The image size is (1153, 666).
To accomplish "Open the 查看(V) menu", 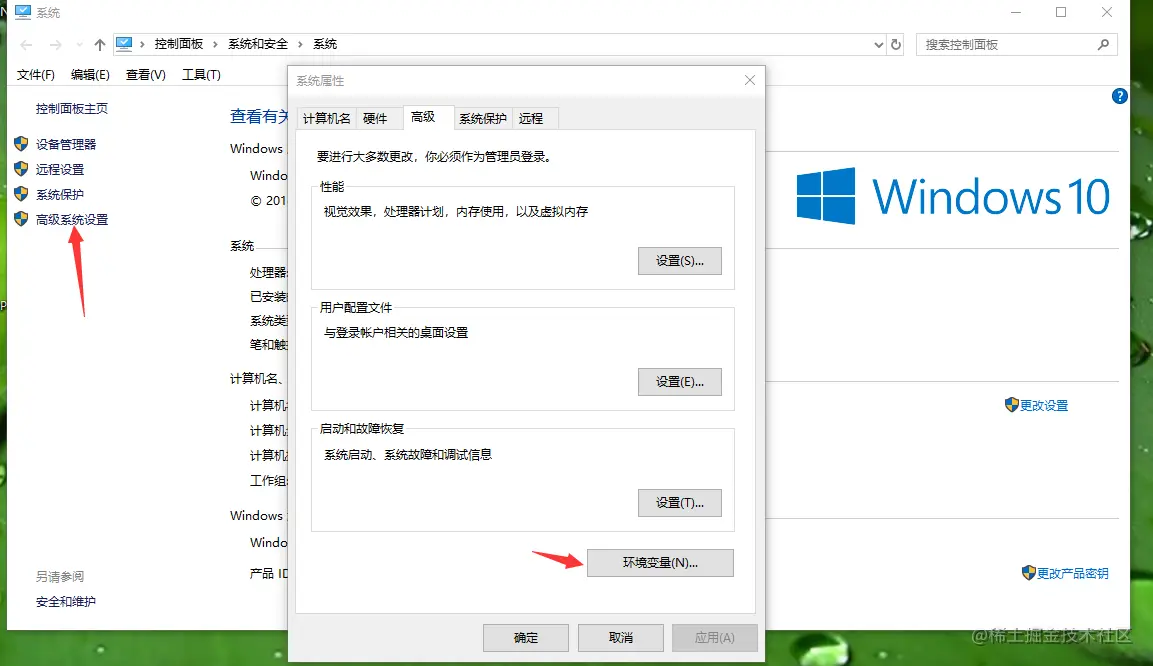I will pyautogui.click(x=146, y=74).
